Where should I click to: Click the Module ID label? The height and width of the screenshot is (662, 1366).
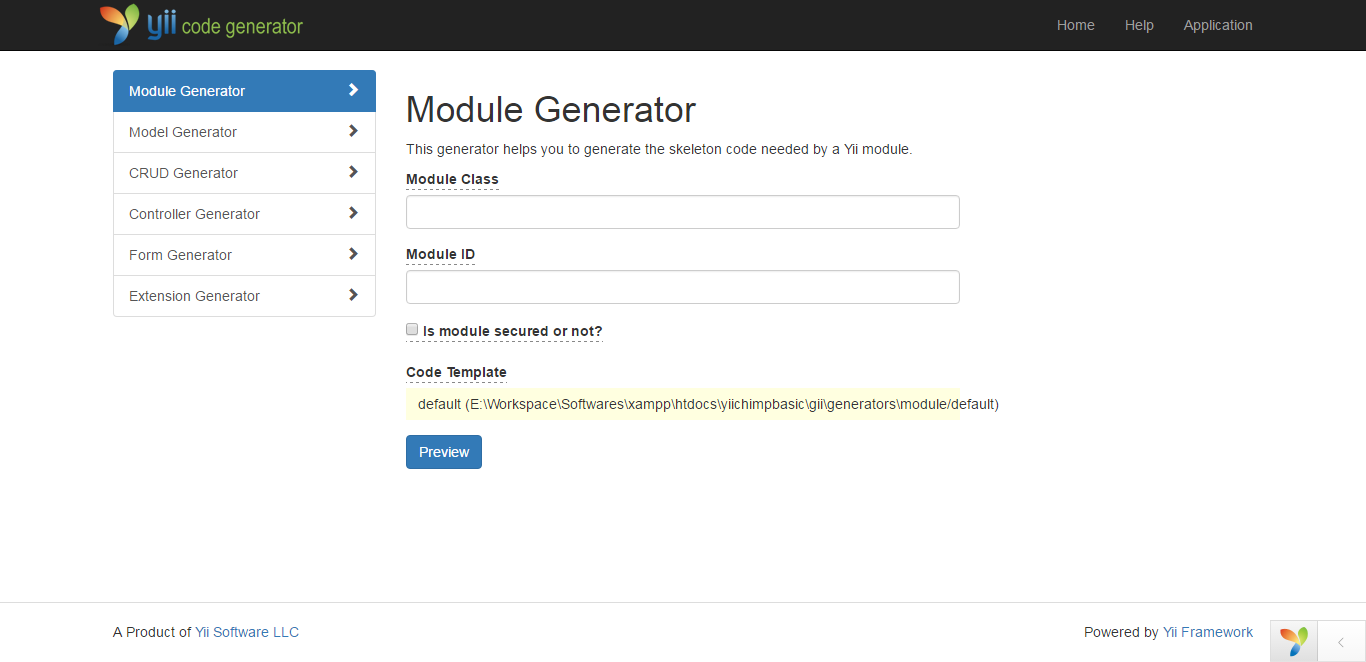pyautogui.click(x=440, y=254)
